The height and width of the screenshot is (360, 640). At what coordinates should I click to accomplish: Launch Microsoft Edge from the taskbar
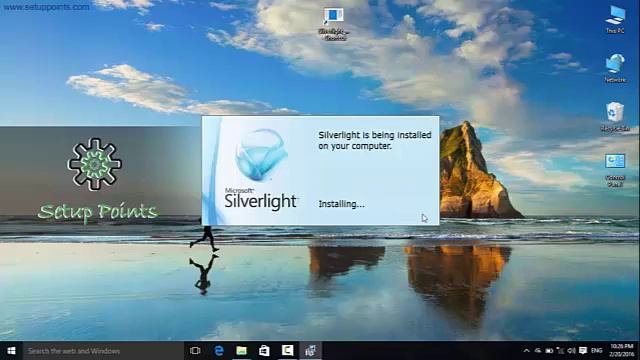click(219, 351)
